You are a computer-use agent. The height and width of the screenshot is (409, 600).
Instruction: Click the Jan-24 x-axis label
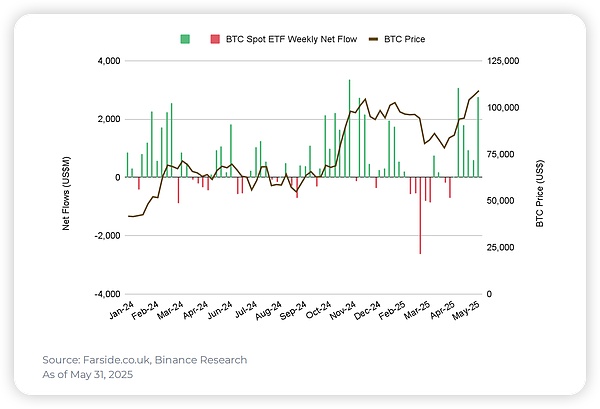pos(118,314)
